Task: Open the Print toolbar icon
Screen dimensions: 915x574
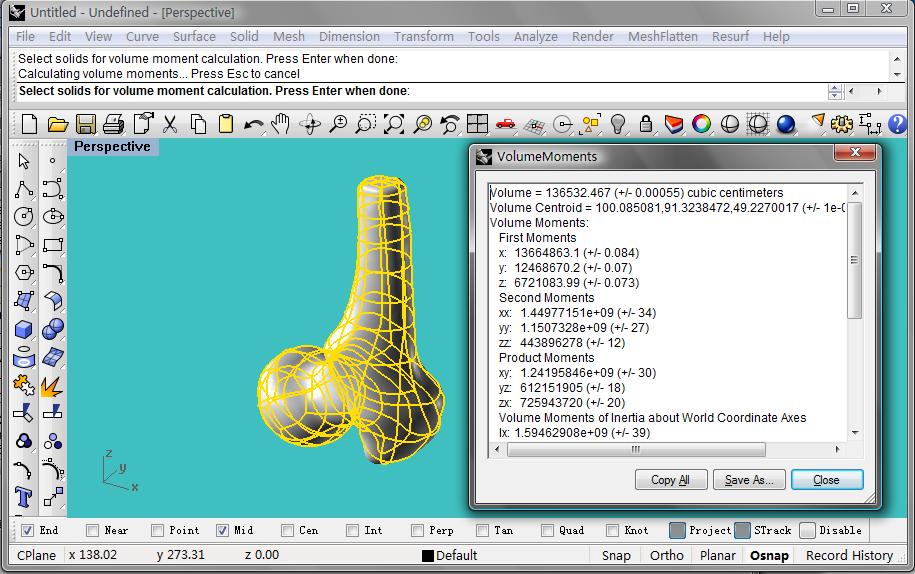Action: (114, 124)
